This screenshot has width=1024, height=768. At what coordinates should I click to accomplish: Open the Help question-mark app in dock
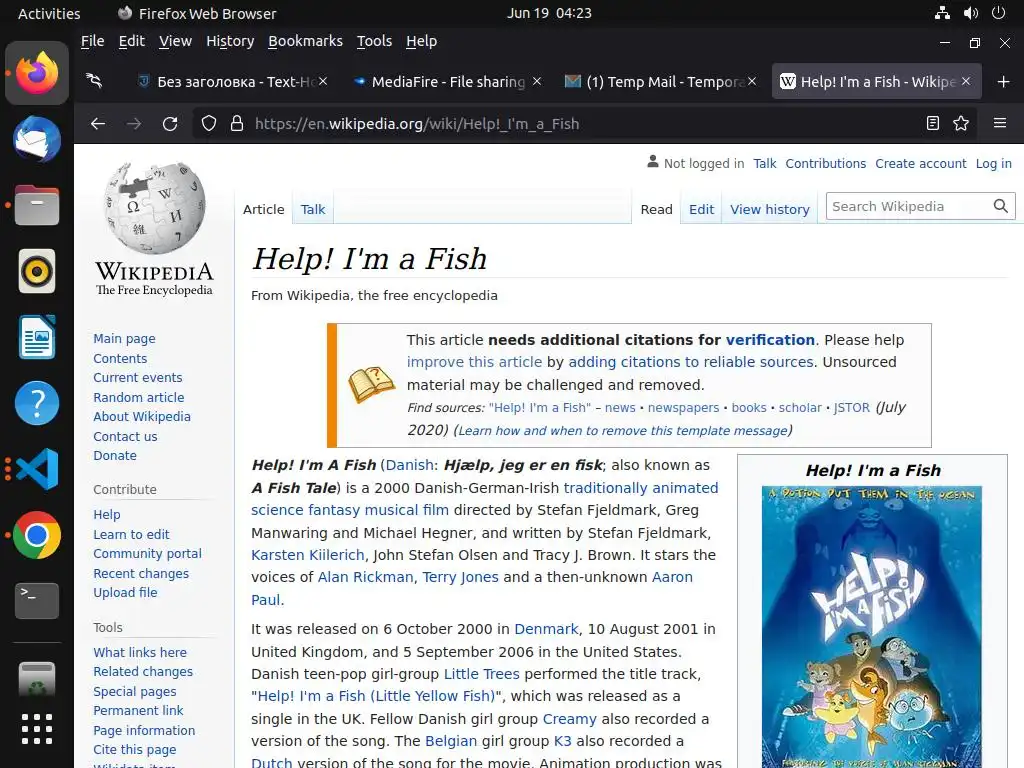point(37,403)
